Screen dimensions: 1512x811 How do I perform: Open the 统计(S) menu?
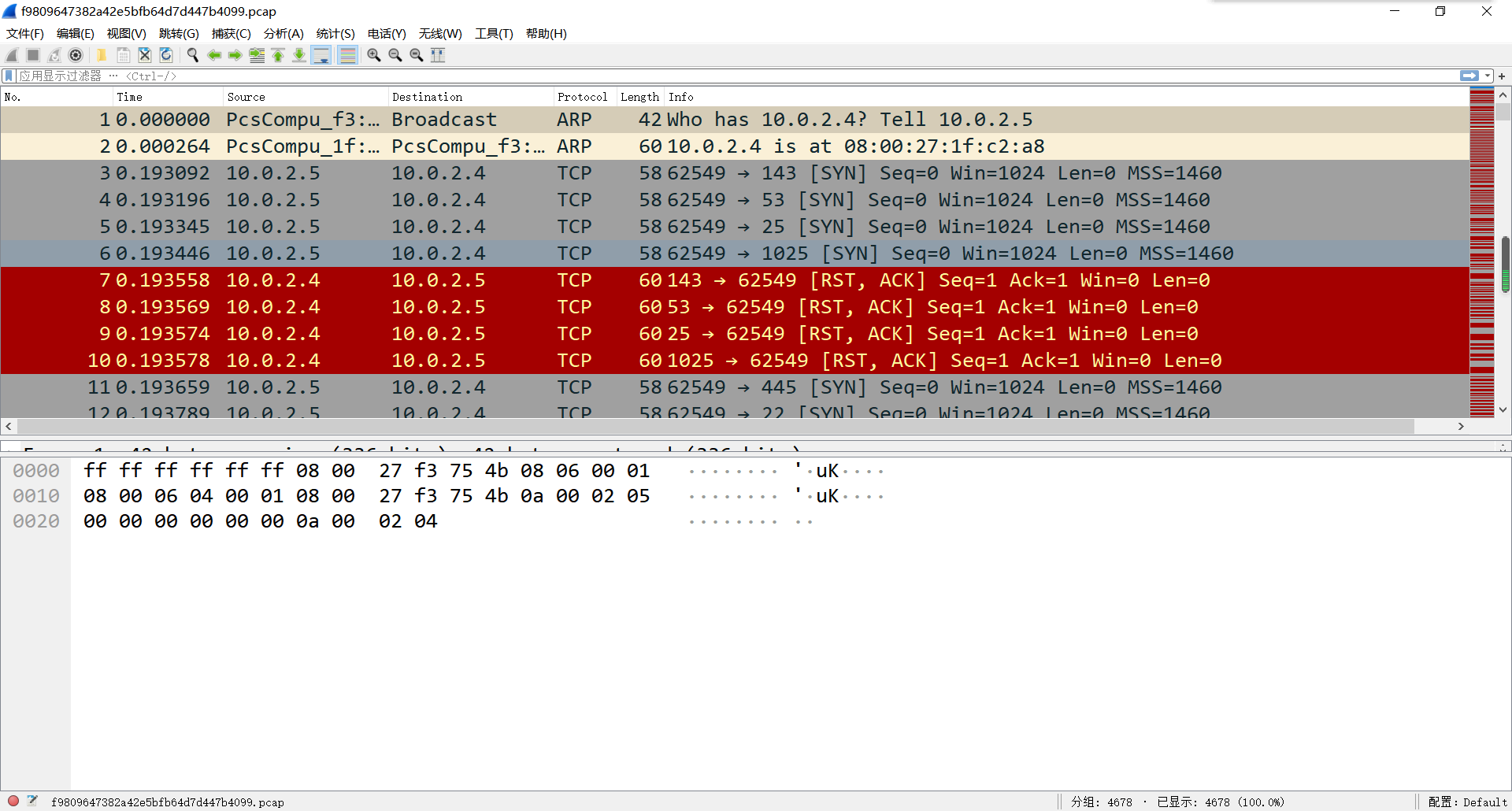[335, 34]
